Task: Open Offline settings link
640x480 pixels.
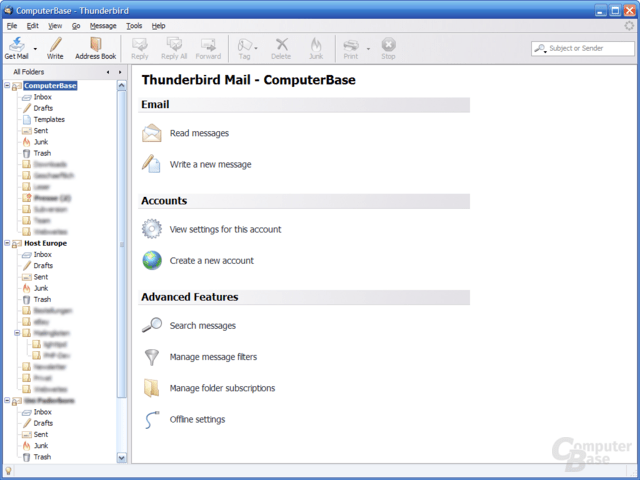Action: pyautogui.click(x=197, y=420)
